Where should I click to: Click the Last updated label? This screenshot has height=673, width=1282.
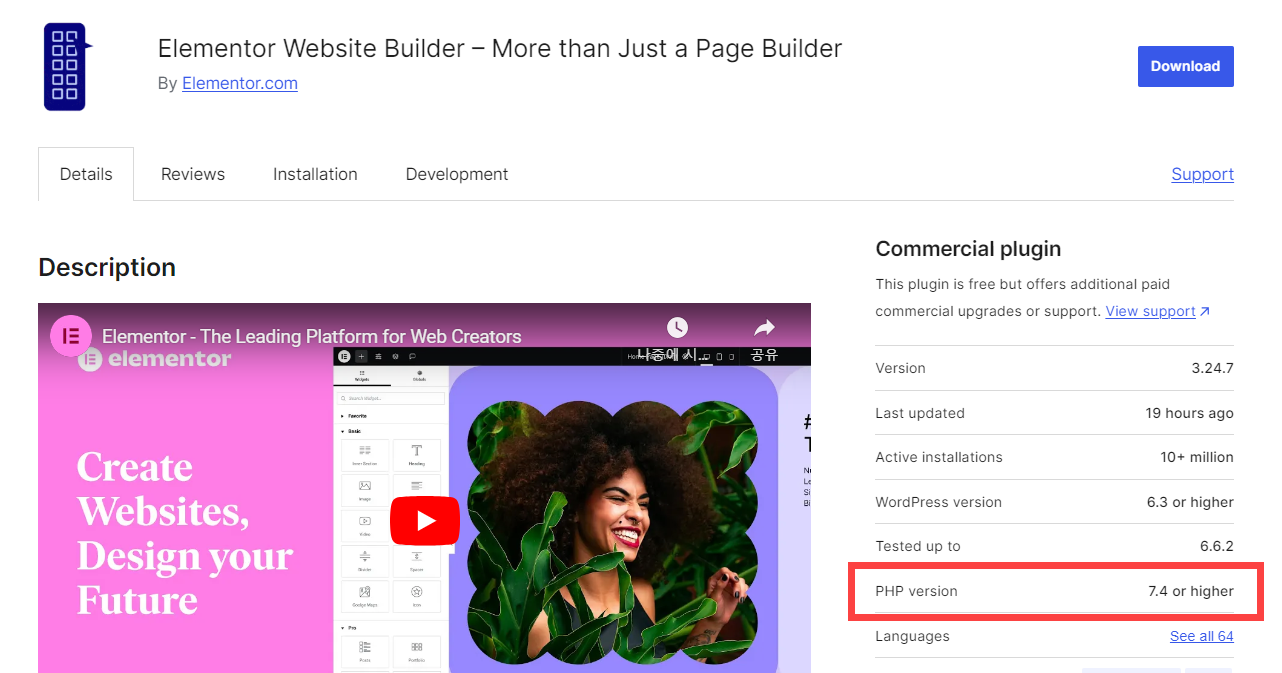920,413
